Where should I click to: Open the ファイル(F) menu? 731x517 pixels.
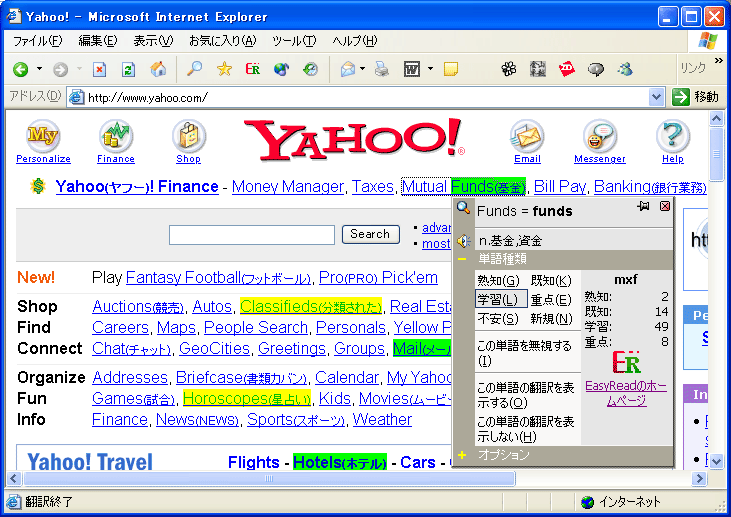point(37,41)
